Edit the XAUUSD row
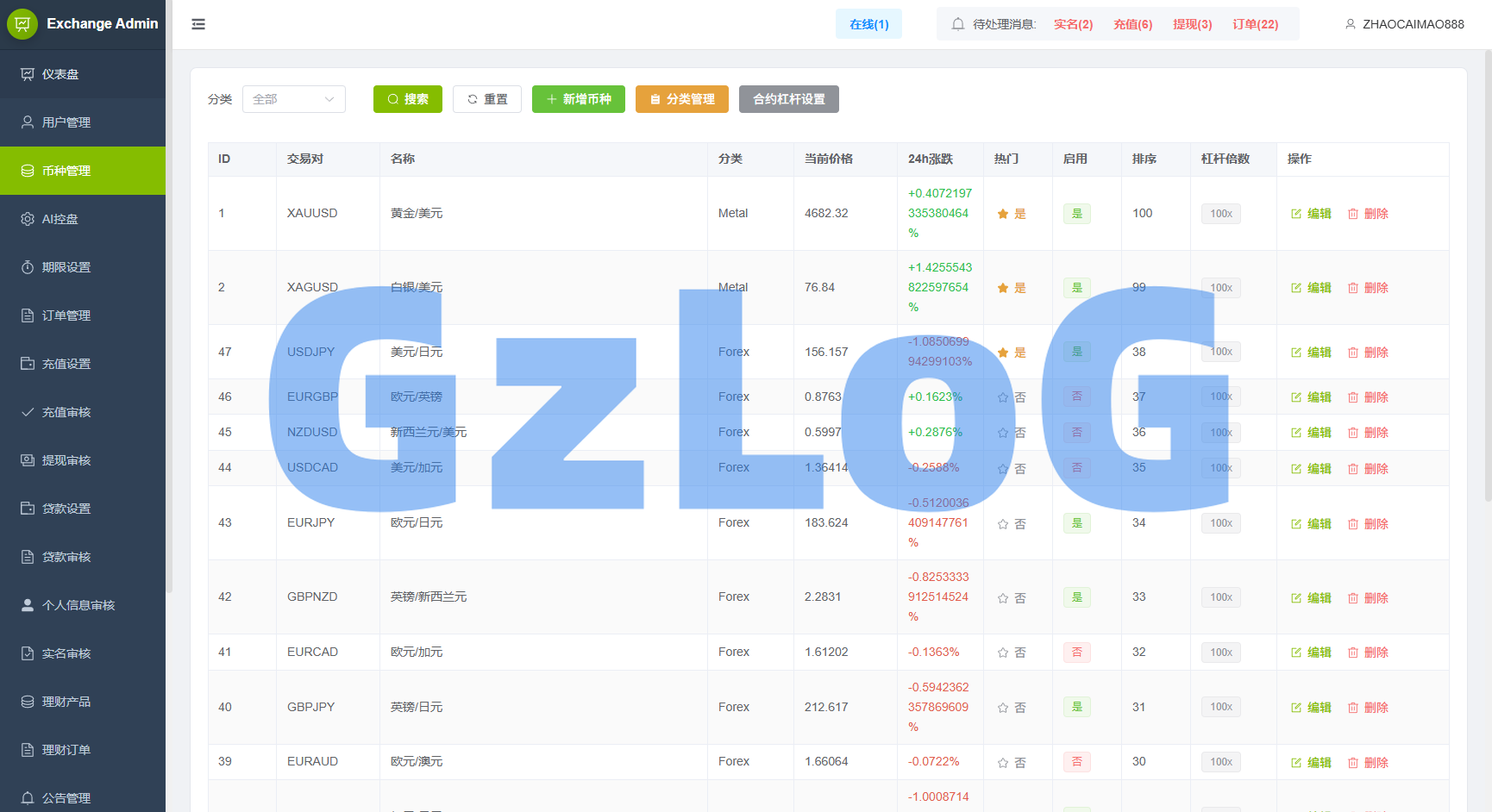 click(x=1311, y=214)
